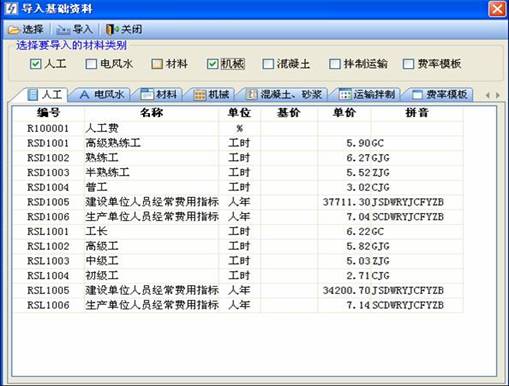The image size is (509, 386).
Task: Open the 费率模板 tab
Action: tap(439, 95)
